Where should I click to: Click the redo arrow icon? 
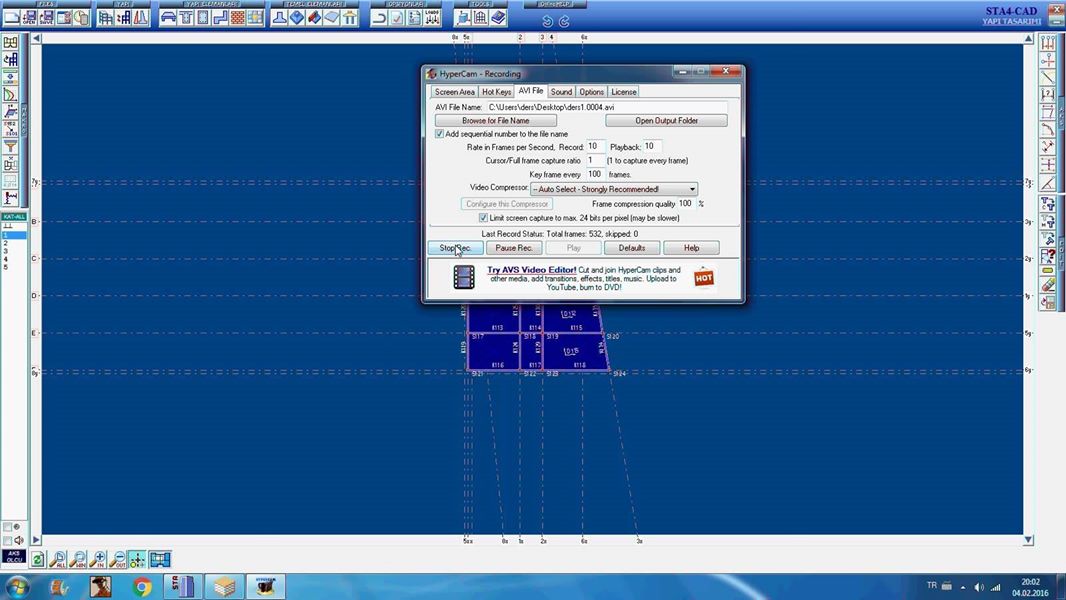pyautogui.click(x=564, y=21)
